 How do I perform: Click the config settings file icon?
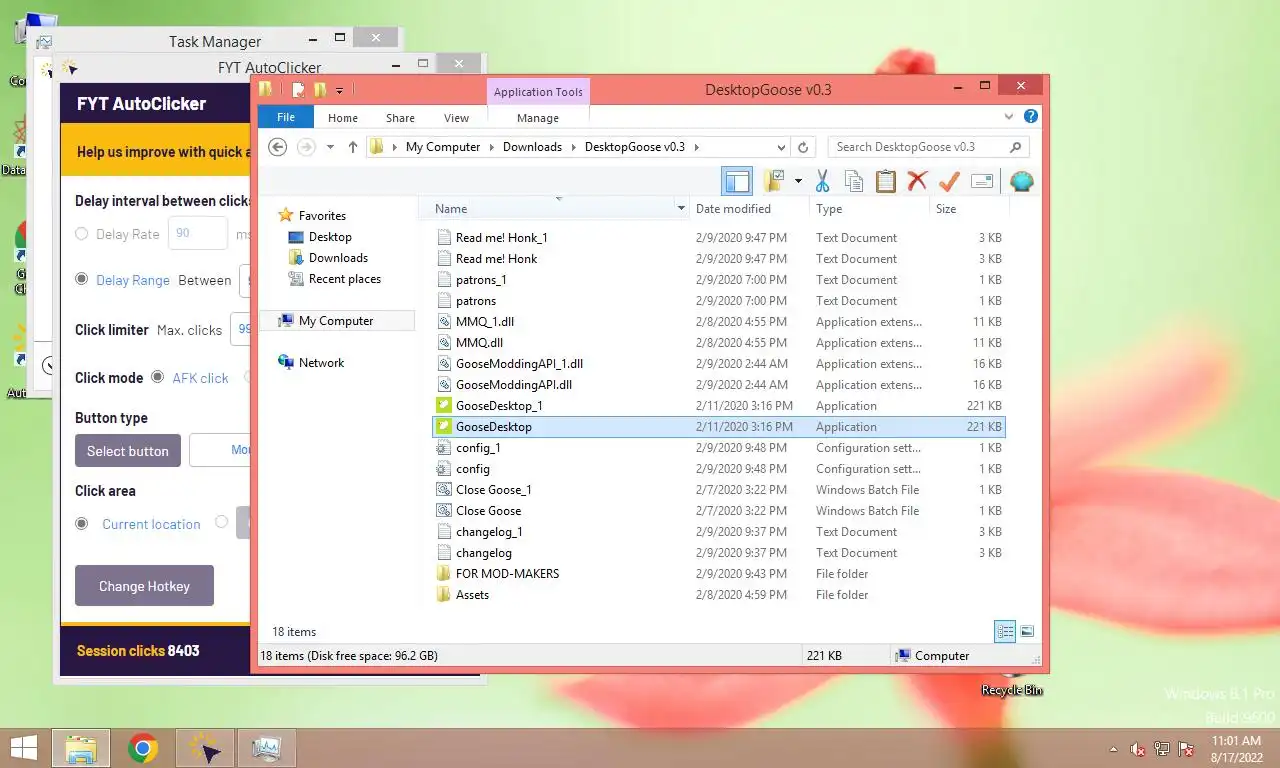[x=445, y=469]
